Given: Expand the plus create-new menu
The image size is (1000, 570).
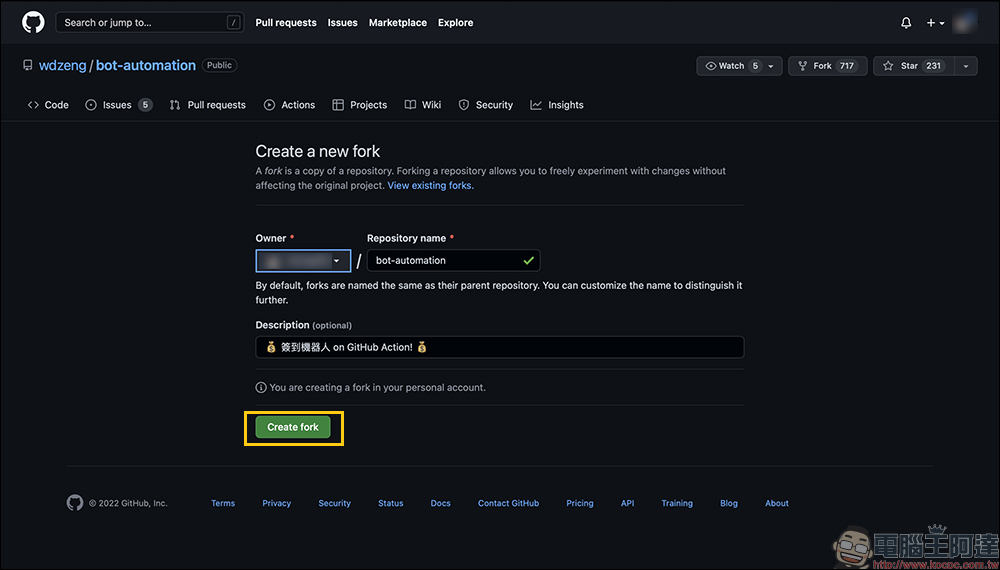Looking at the screenshot, I should click(x=935, y=22).
